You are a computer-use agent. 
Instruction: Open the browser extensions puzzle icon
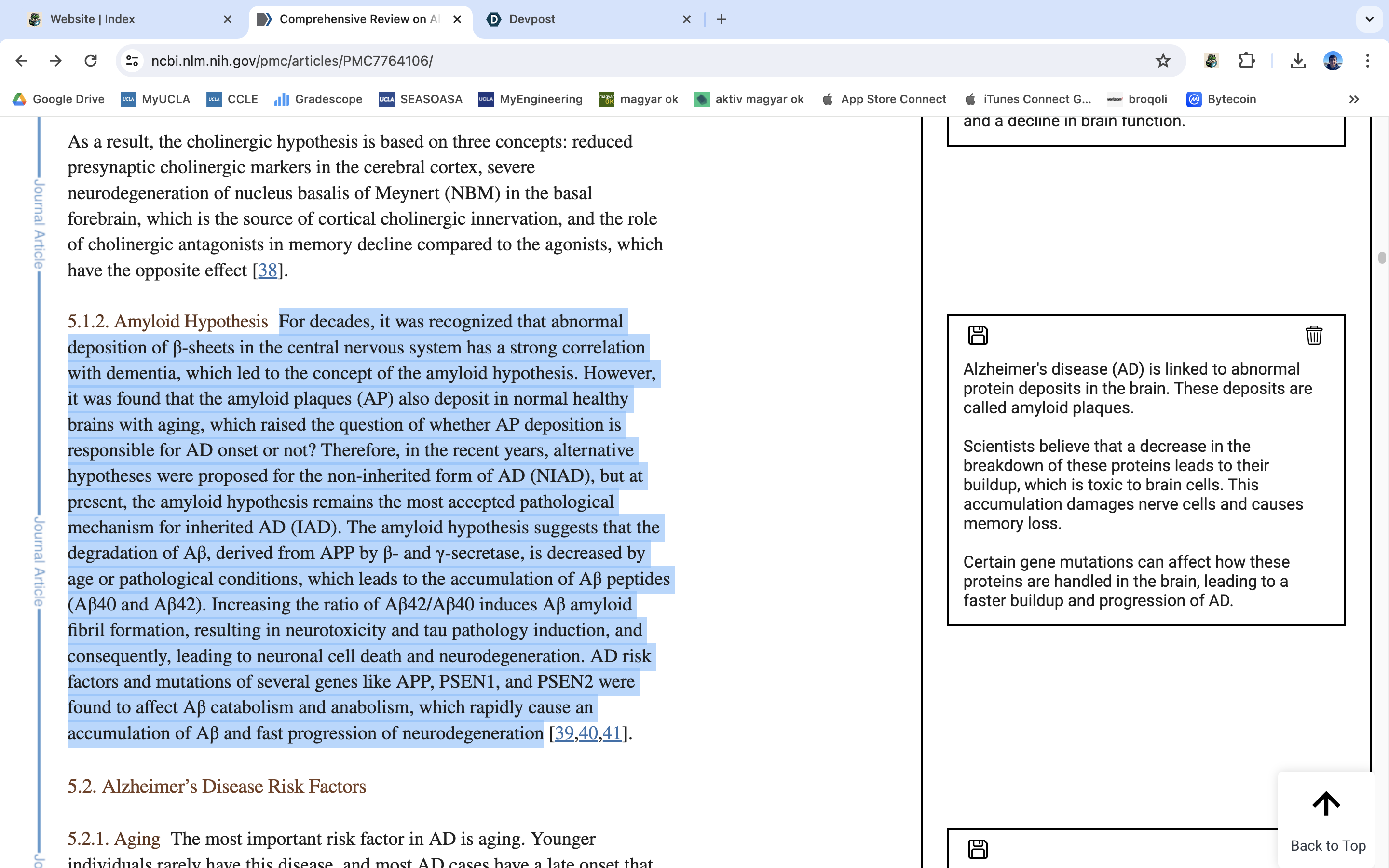(x=1247, y=61)
